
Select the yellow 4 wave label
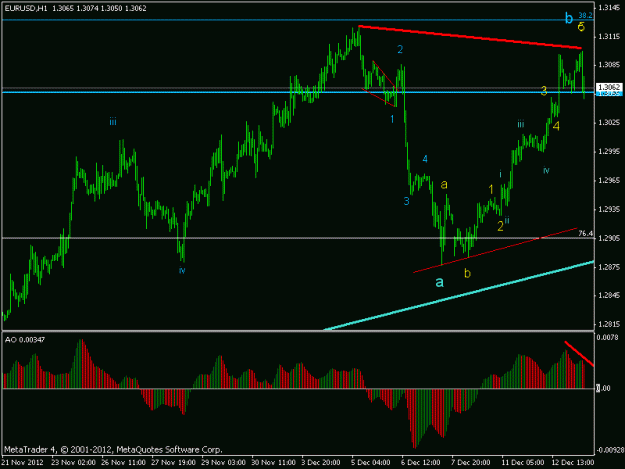[x=556, y=126]
